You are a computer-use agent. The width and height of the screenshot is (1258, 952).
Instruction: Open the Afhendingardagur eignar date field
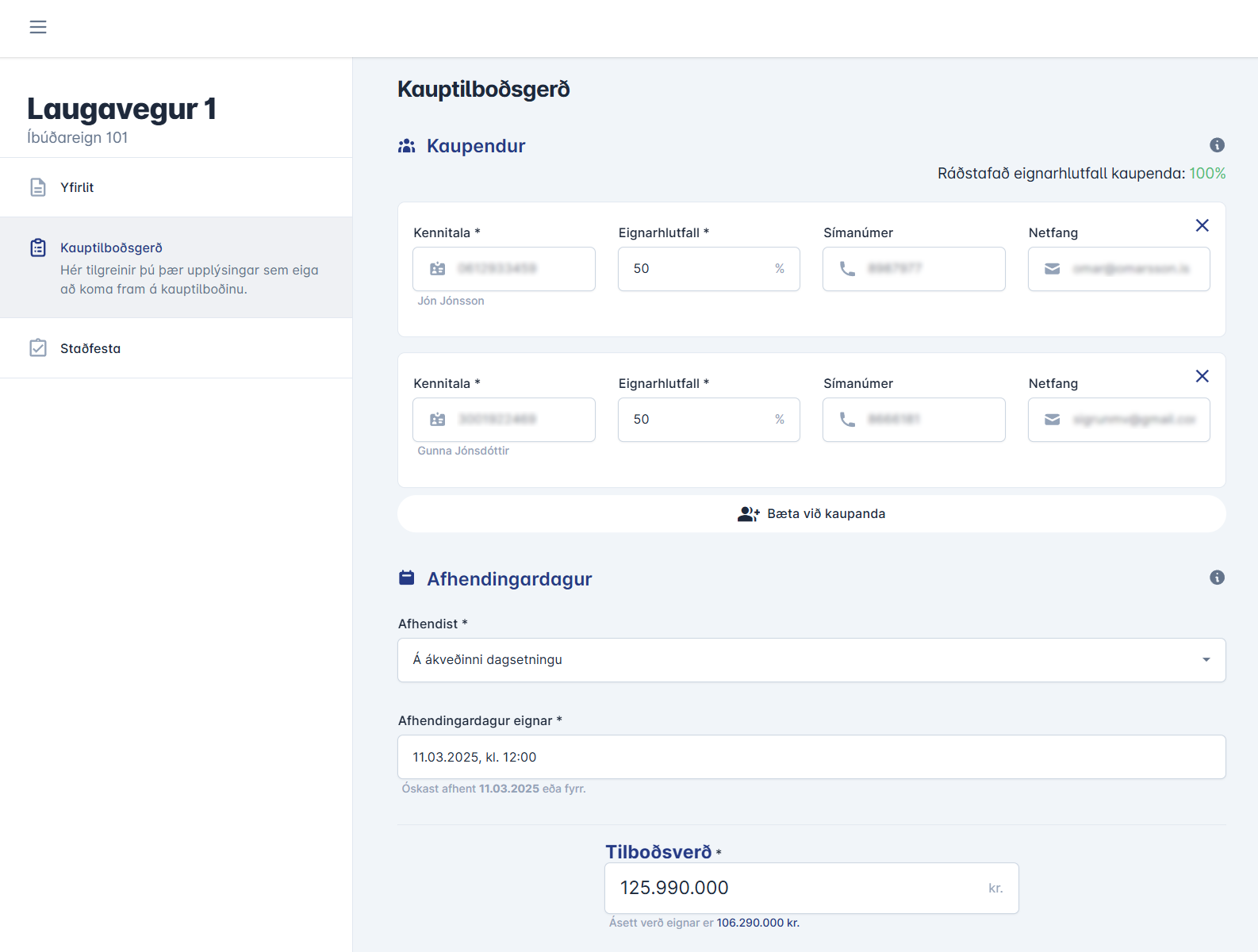tap(811, 757)
